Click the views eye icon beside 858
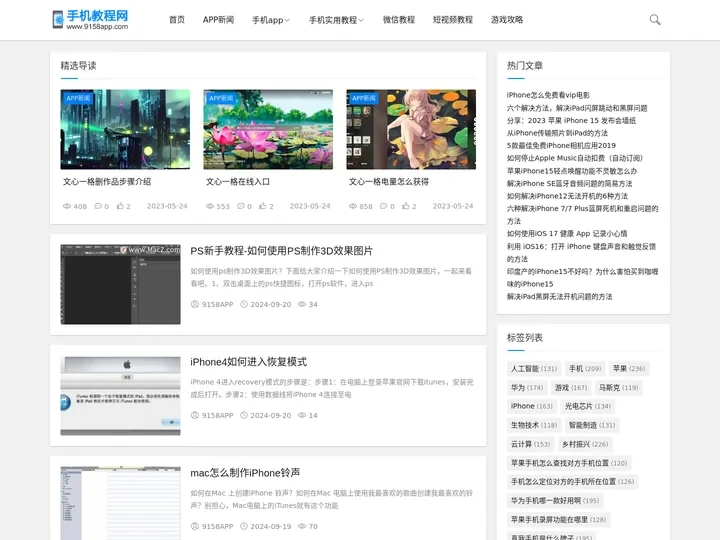720x540 pixels. [353, 206]
